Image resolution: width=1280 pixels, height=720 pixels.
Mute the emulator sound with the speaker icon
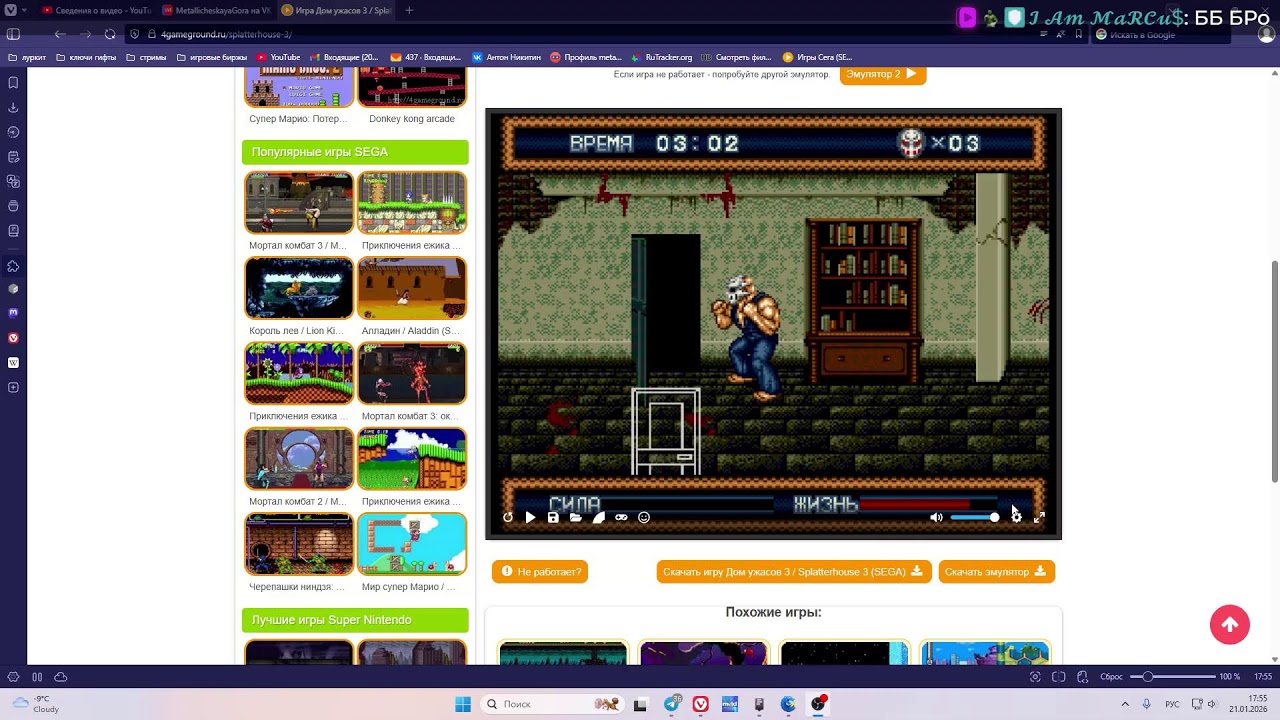tap(936, 517)
